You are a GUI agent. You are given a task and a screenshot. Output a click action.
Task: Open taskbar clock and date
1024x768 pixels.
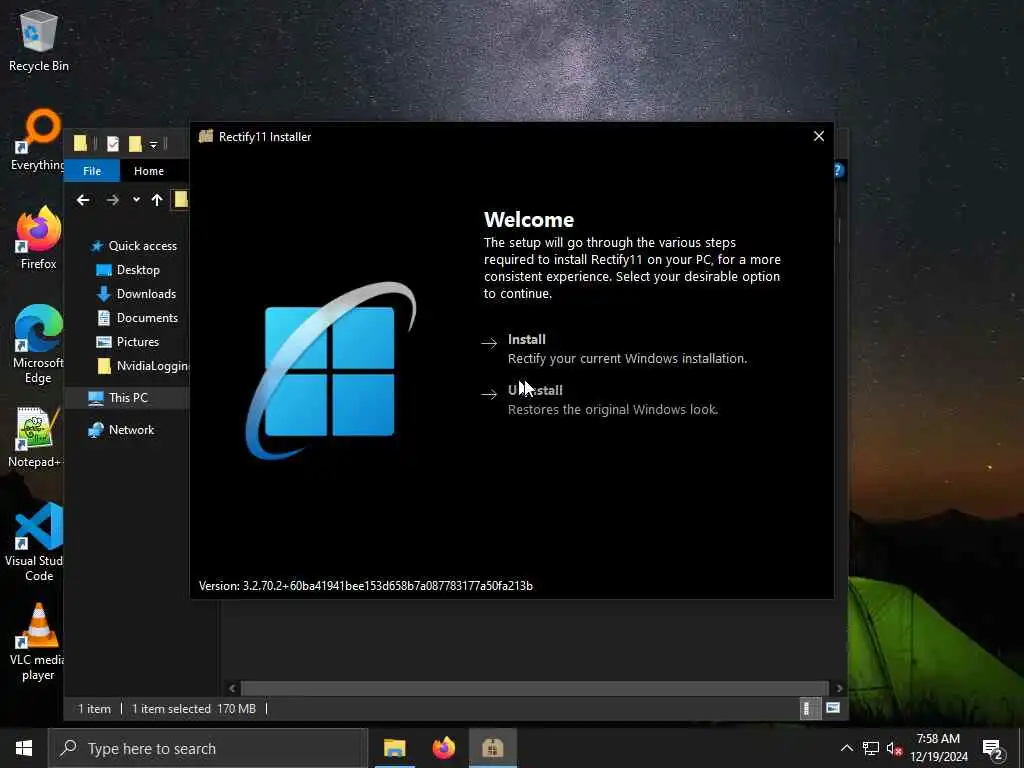click(x=938, y=748)
